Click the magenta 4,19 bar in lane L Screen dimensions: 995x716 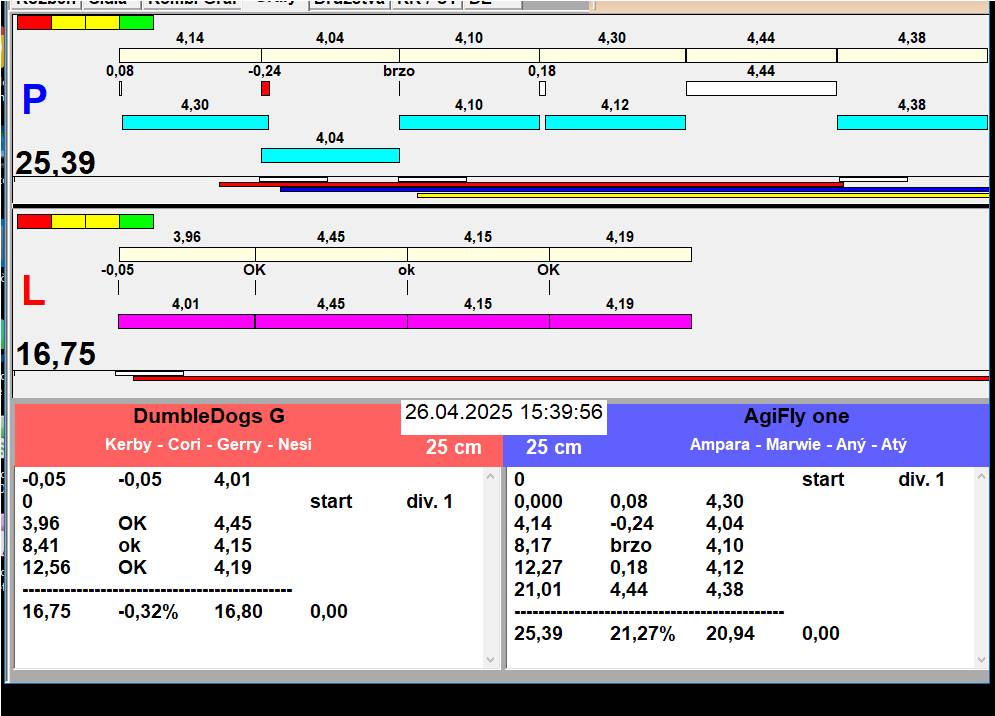(621, 321)
